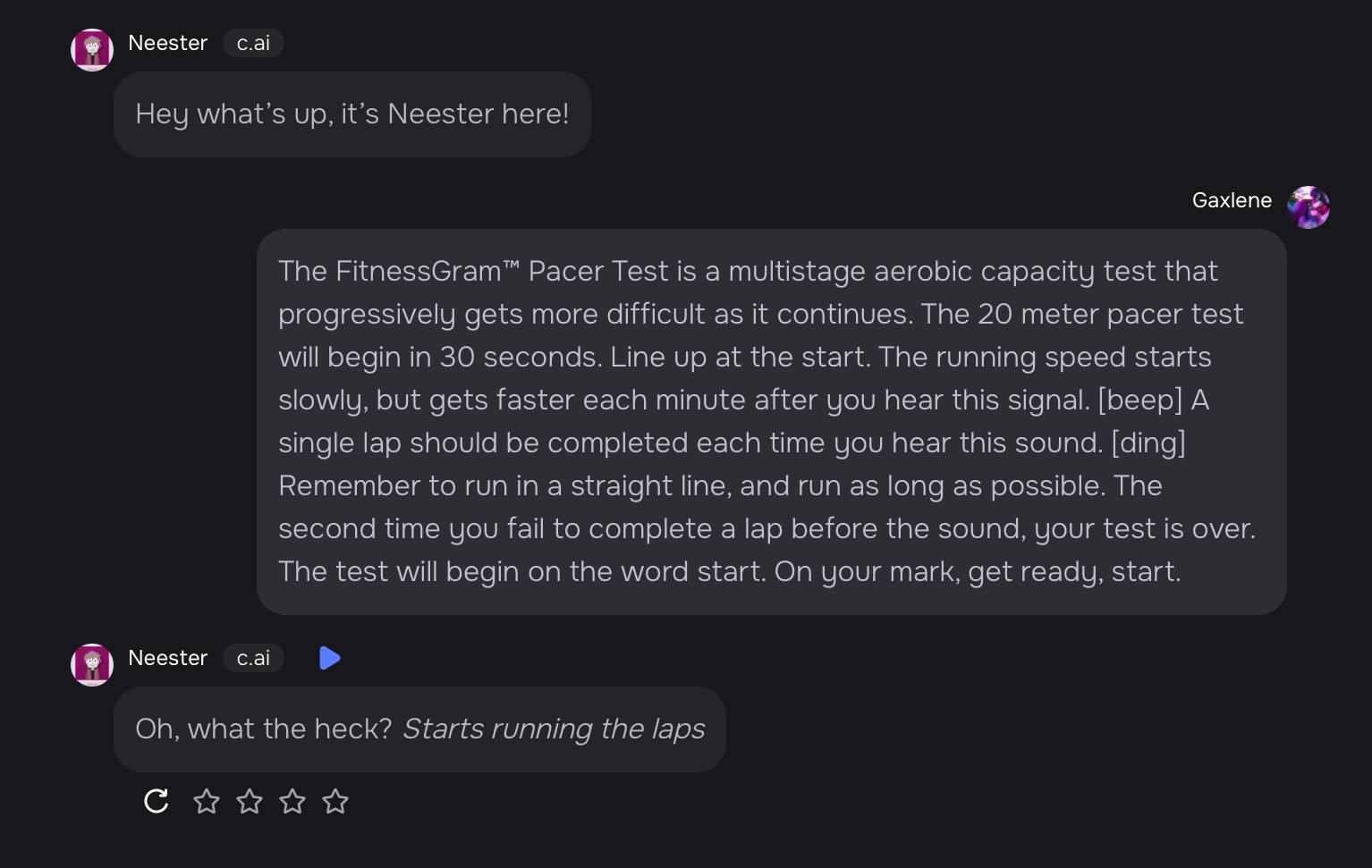Rate the reply two stars
The image size is (1372, 868).
(250, 801)
